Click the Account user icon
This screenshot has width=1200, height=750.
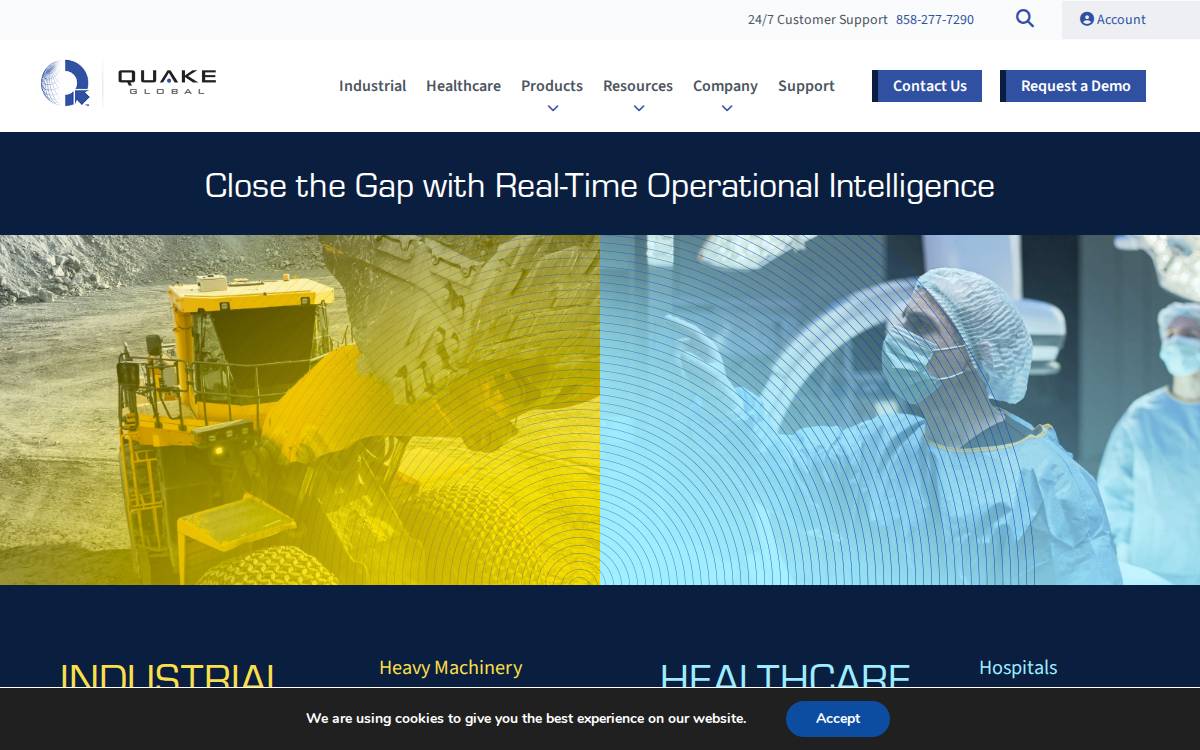1087,19
